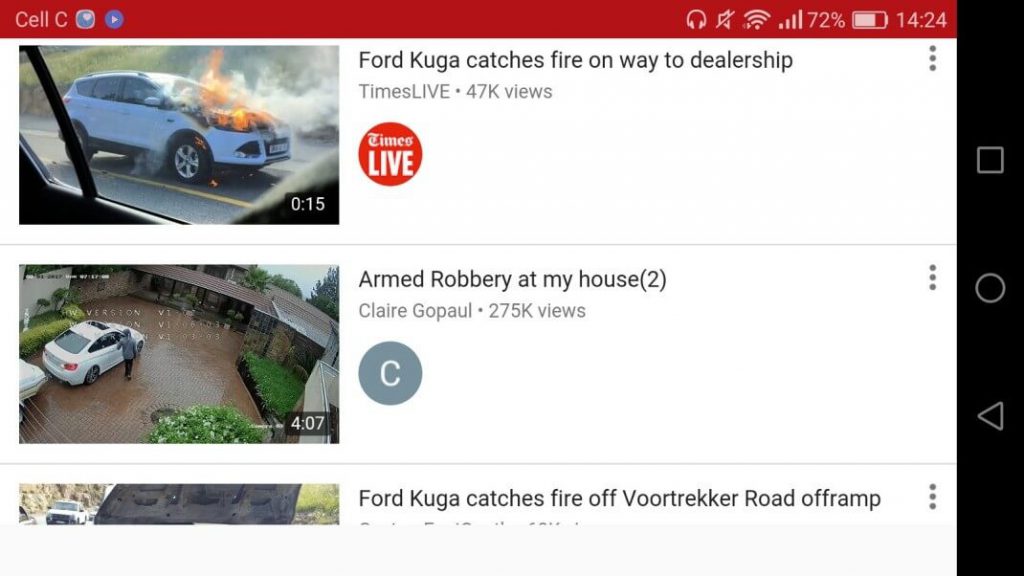Tap the muted sound status icon

coord(725,20)
